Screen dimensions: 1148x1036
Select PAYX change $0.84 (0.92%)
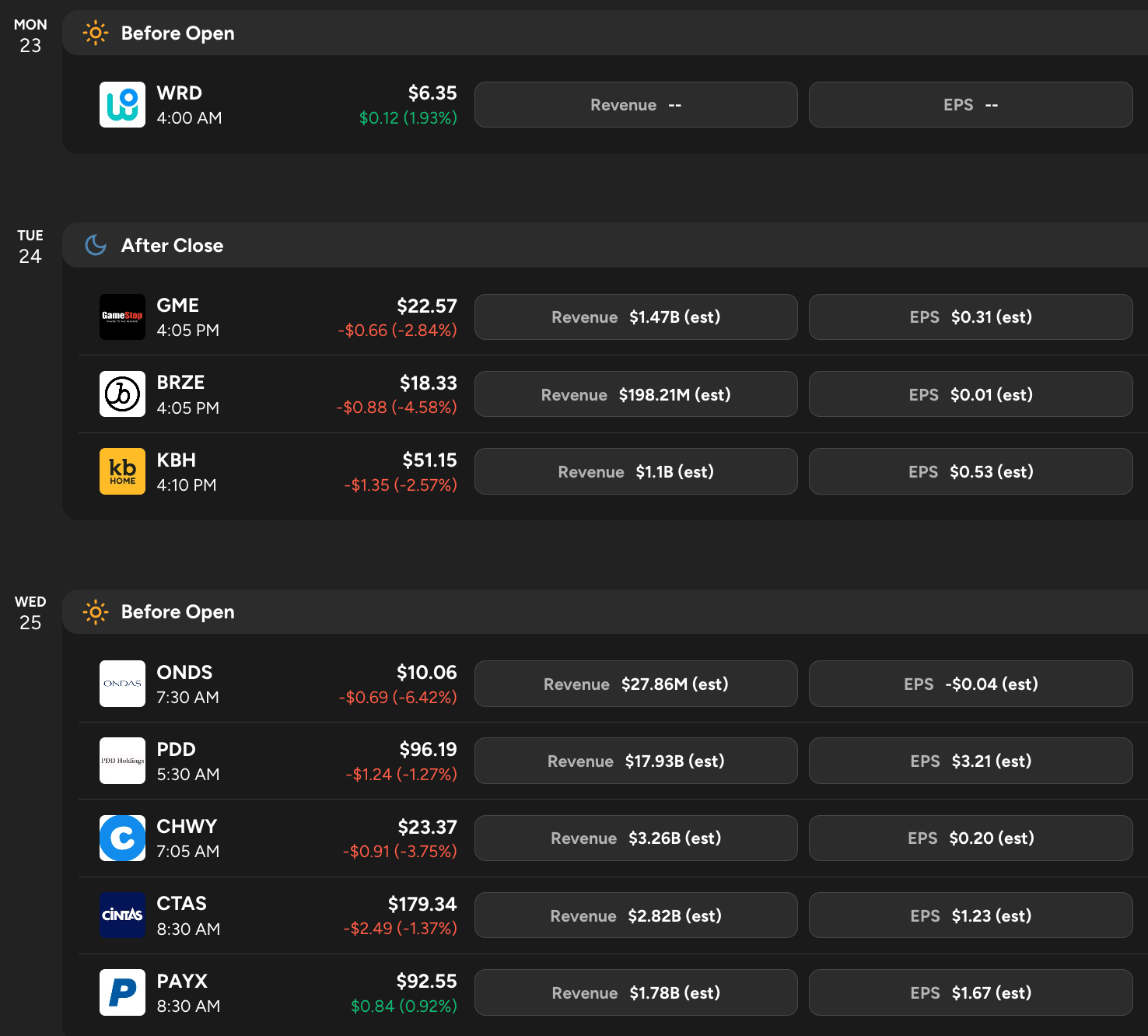click(x=404, y=1006)
